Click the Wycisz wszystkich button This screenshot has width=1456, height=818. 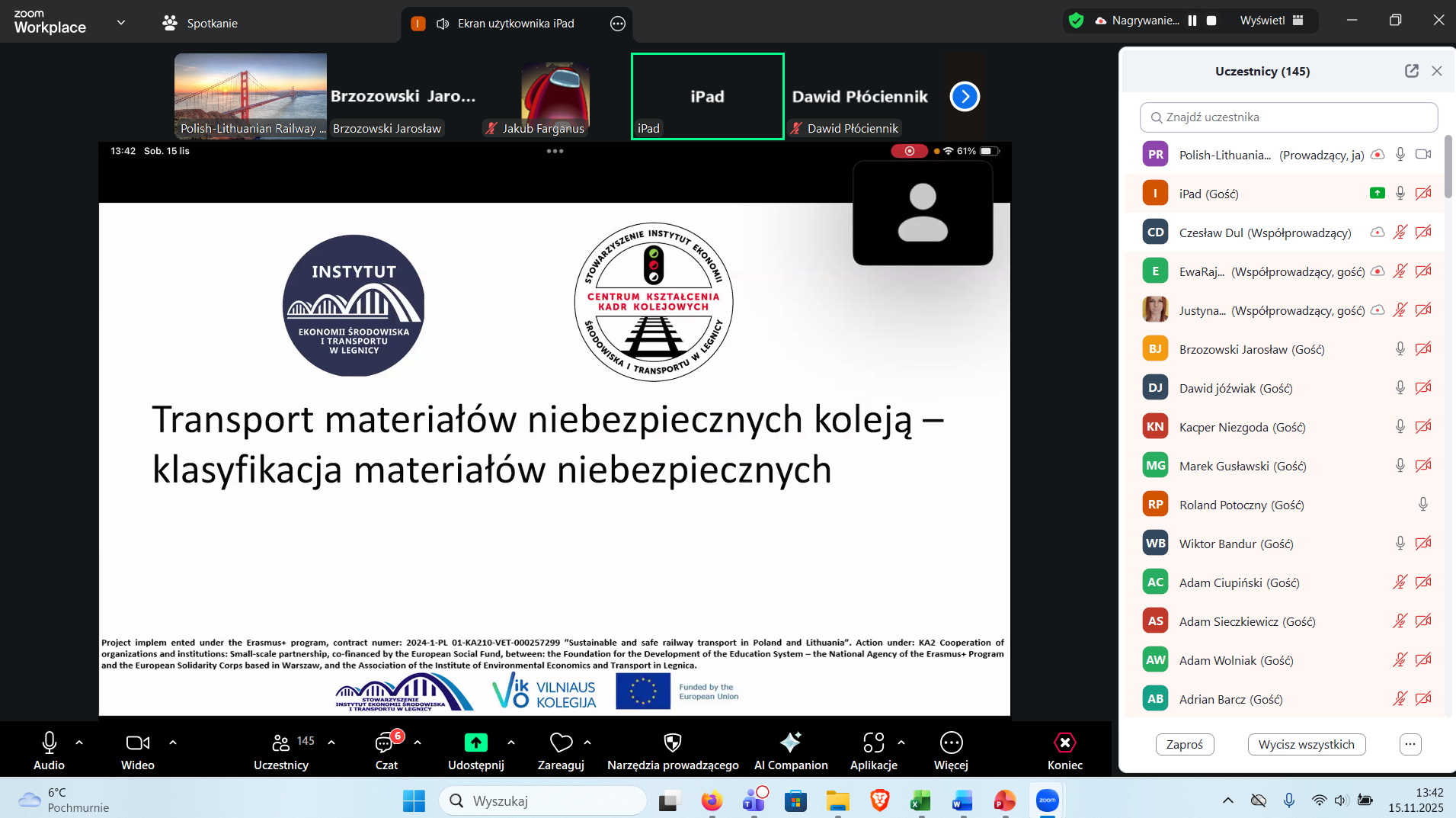(x=1306, y=744)
